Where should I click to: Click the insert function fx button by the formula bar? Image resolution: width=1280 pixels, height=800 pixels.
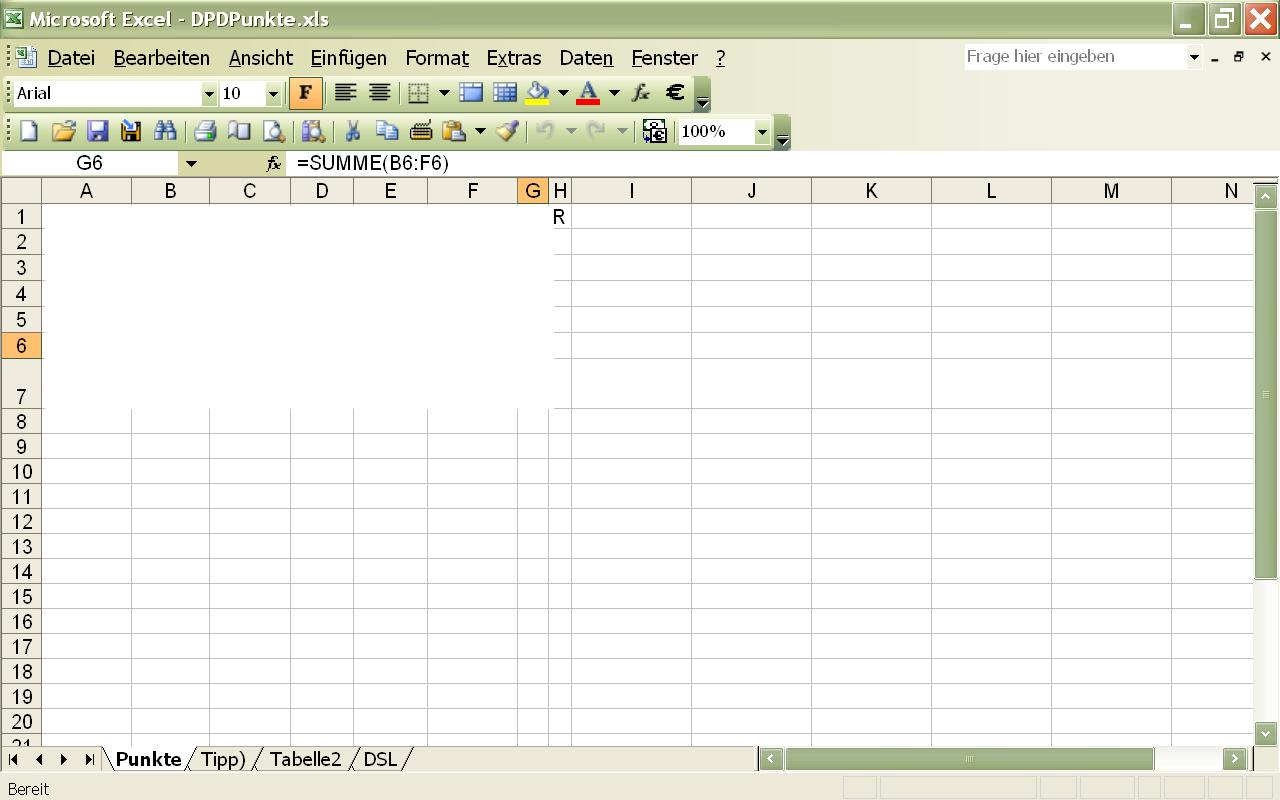tap(273, 163)
